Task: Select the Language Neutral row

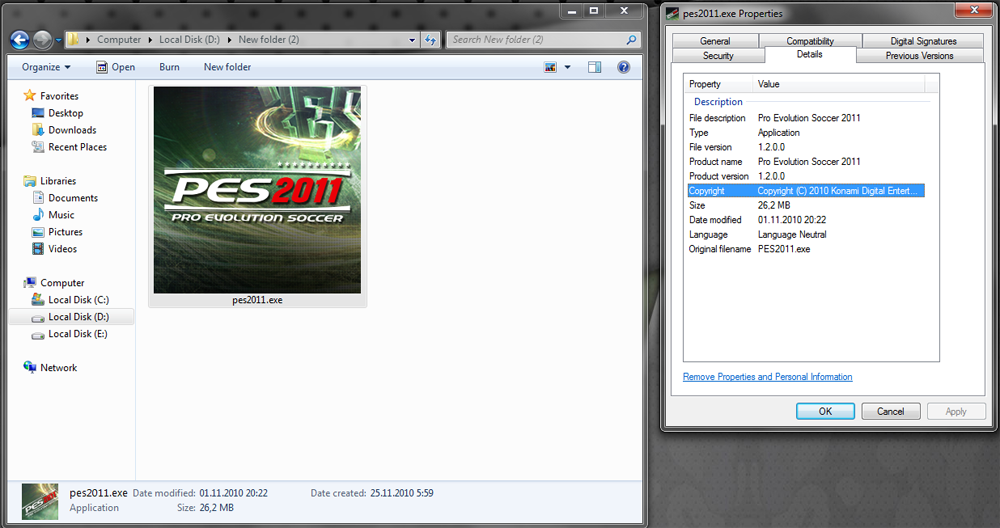Action: pyautogui.click(x=805, y=235)
